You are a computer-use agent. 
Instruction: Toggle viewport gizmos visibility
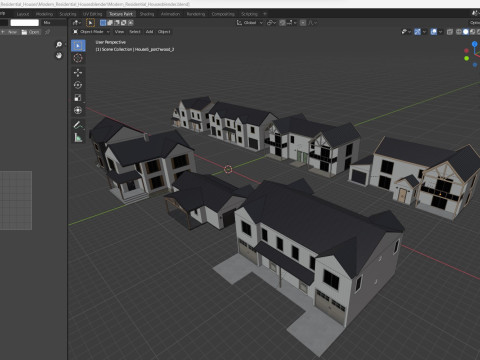(417, 32)
